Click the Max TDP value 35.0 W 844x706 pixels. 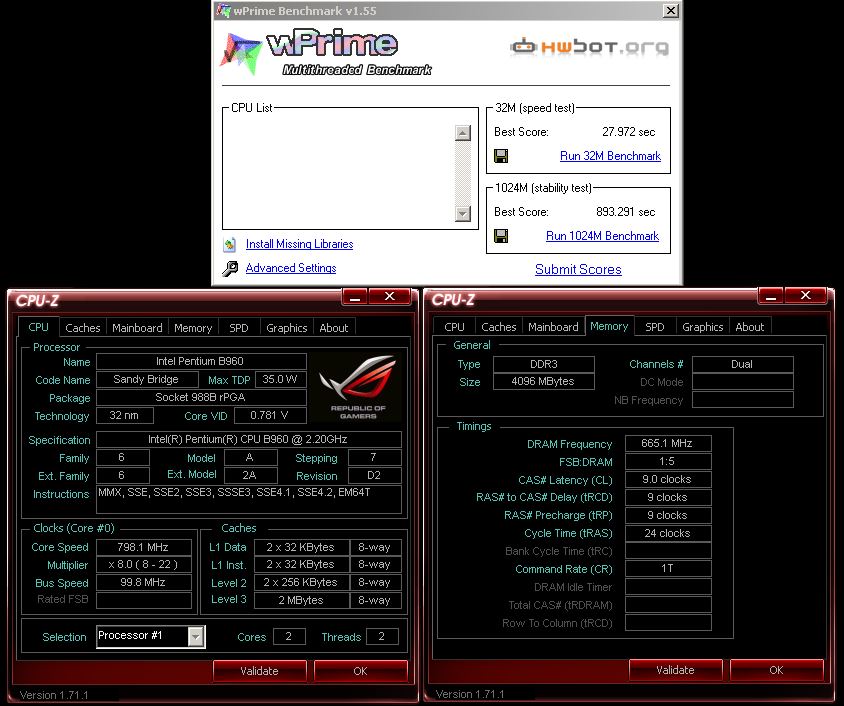280,379
